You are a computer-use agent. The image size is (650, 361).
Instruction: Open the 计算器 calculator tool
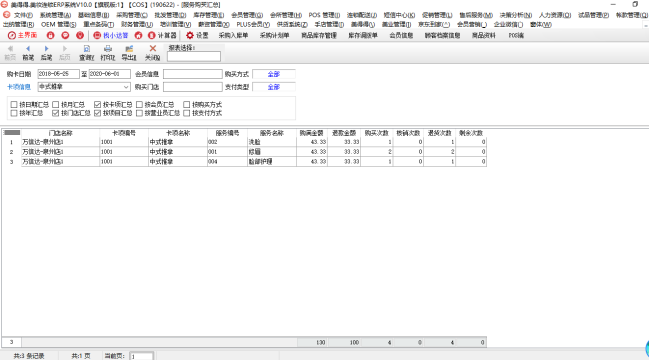point(162,36)
